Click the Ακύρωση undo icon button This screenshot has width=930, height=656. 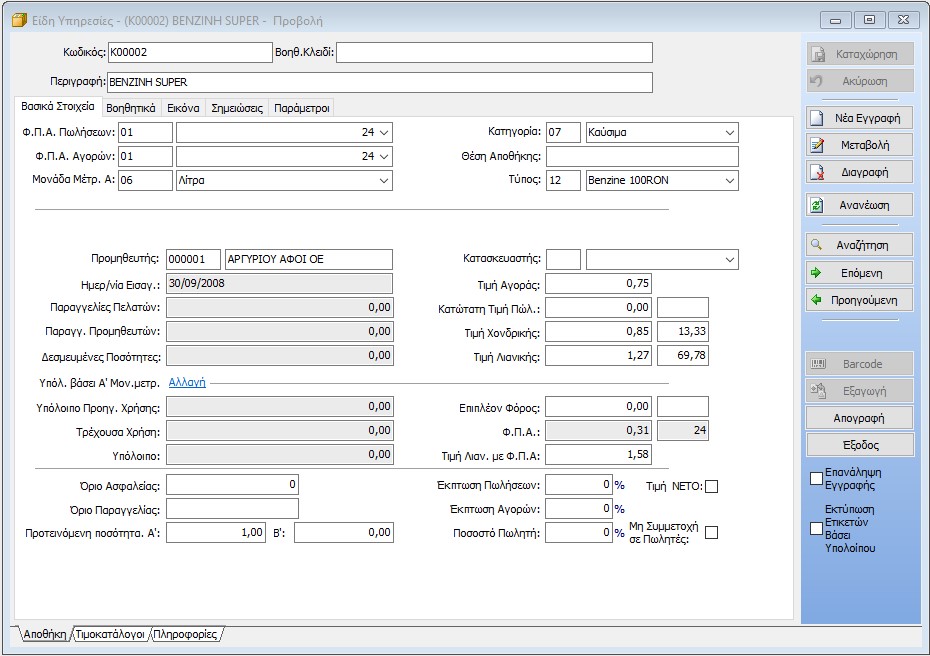(x=859, y=81)
